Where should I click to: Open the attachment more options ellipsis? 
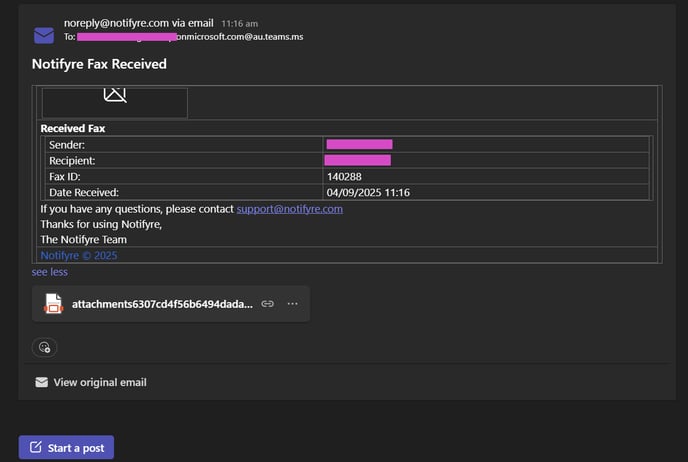coord(293,304)
